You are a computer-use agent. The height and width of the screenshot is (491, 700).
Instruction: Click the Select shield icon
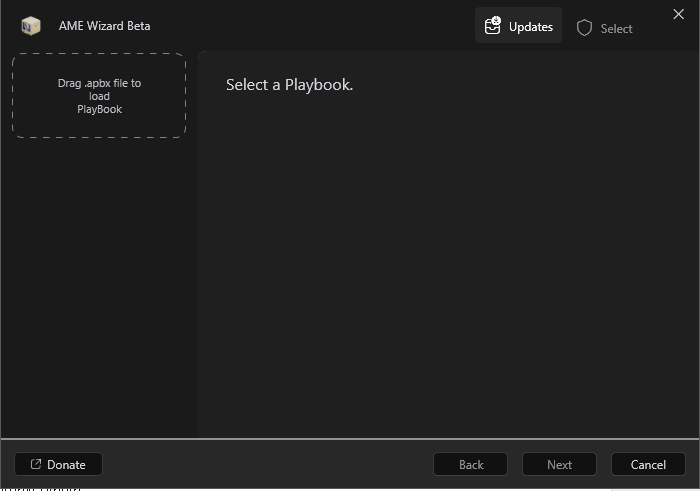pyautogui.click(x=585, y=28)
